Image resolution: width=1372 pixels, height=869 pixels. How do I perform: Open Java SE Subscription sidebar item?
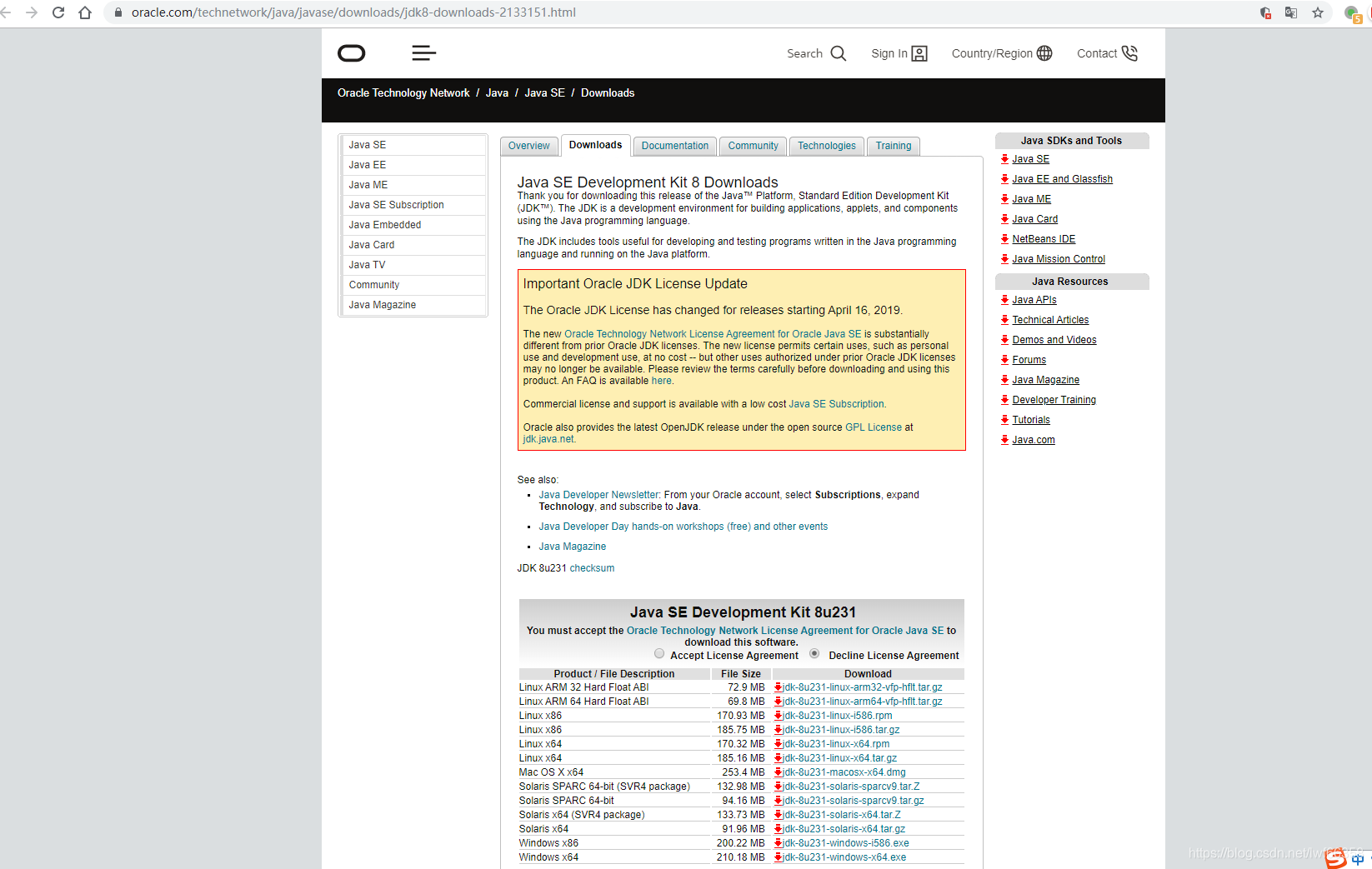(414, 205)
